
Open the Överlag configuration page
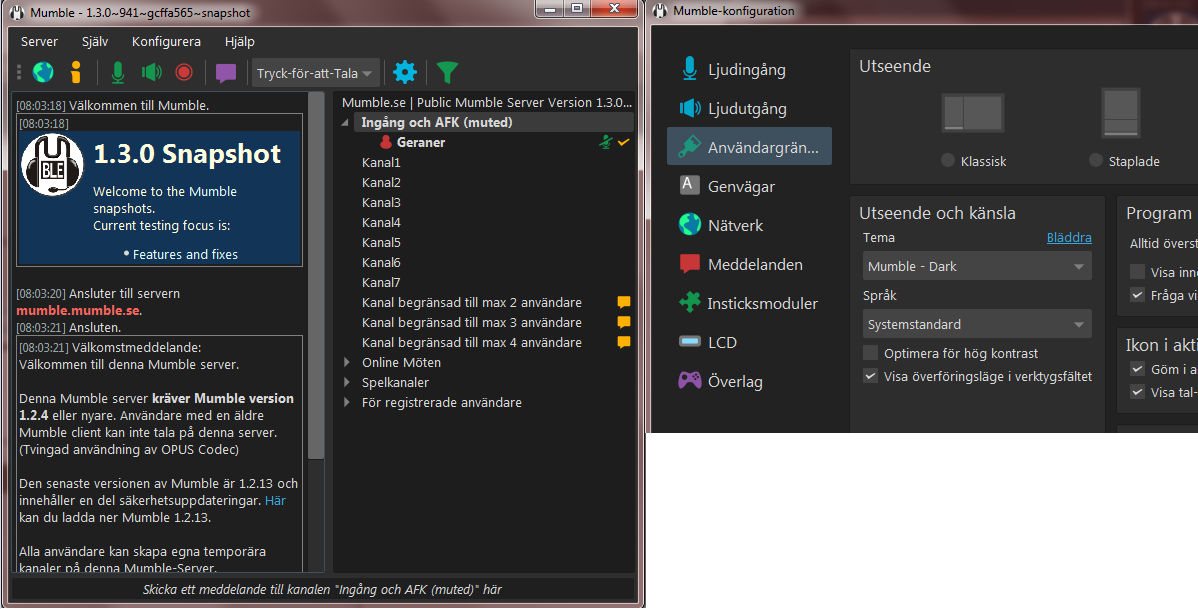point(749,381)
